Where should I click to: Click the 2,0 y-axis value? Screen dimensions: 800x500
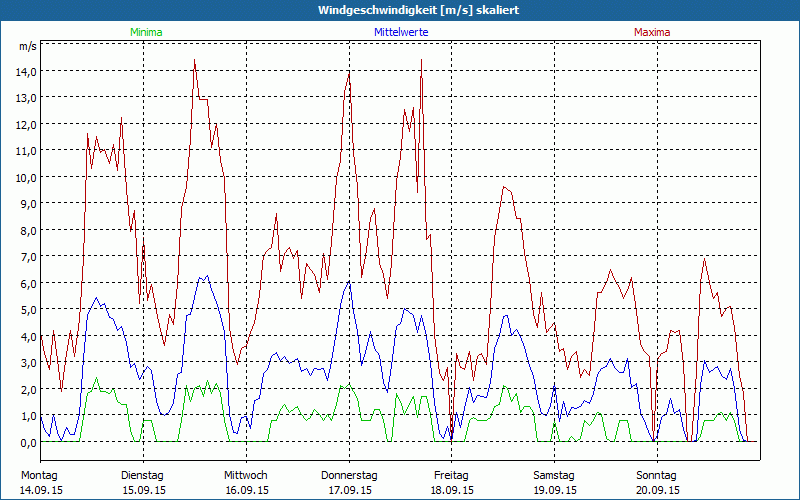point(30,390)
